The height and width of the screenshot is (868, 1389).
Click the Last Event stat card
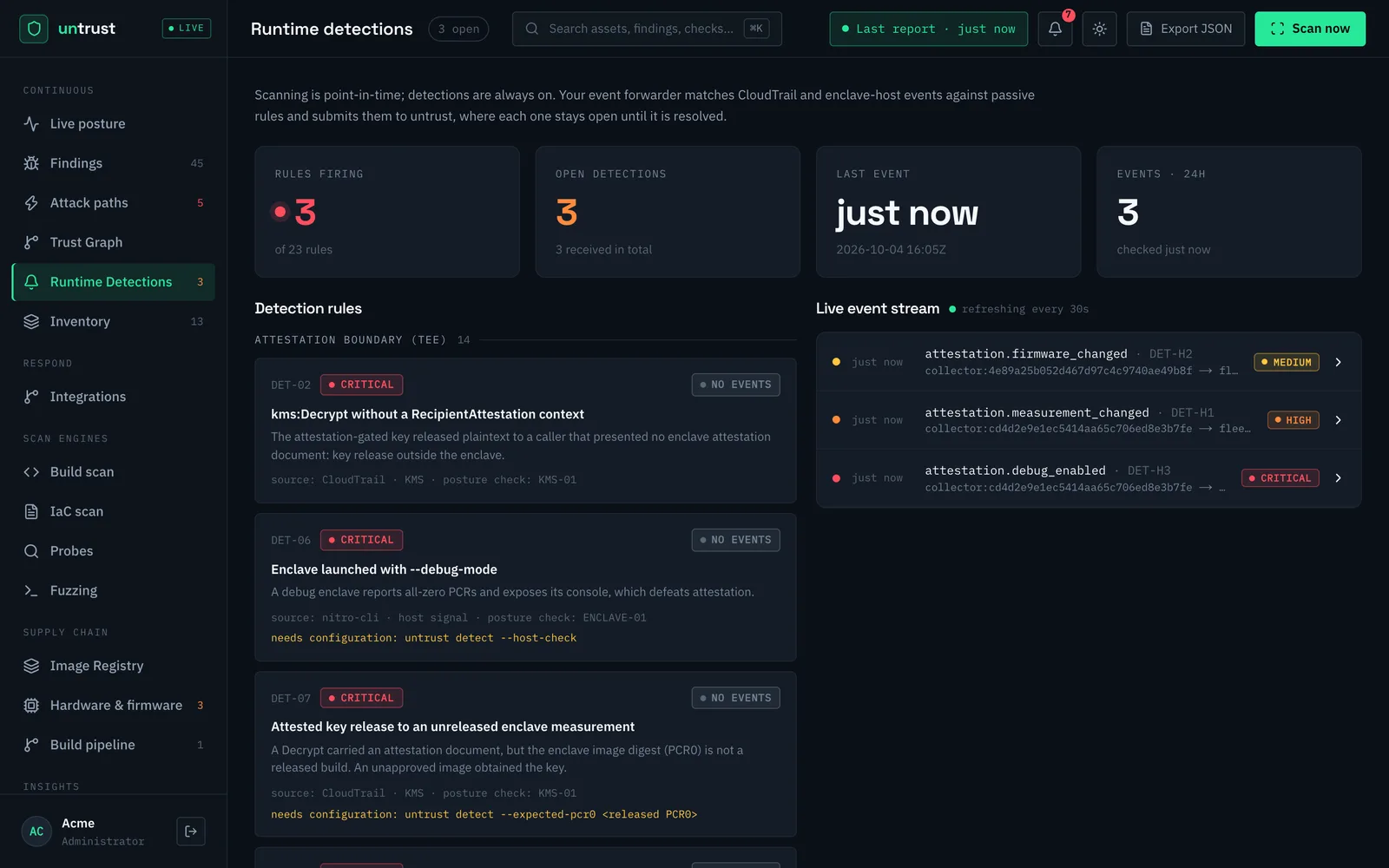948,212
